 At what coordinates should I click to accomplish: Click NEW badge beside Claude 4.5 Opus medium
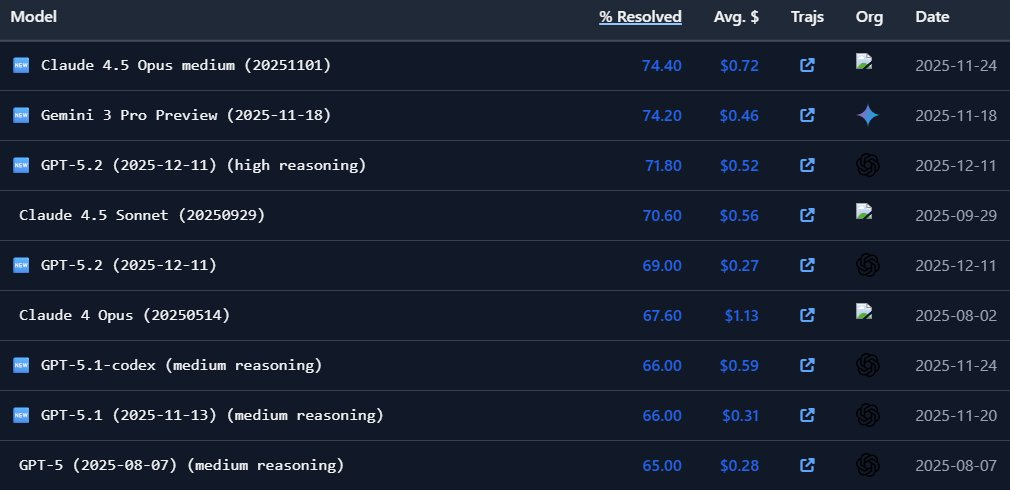pyautogui.click(x=21, y=66)
